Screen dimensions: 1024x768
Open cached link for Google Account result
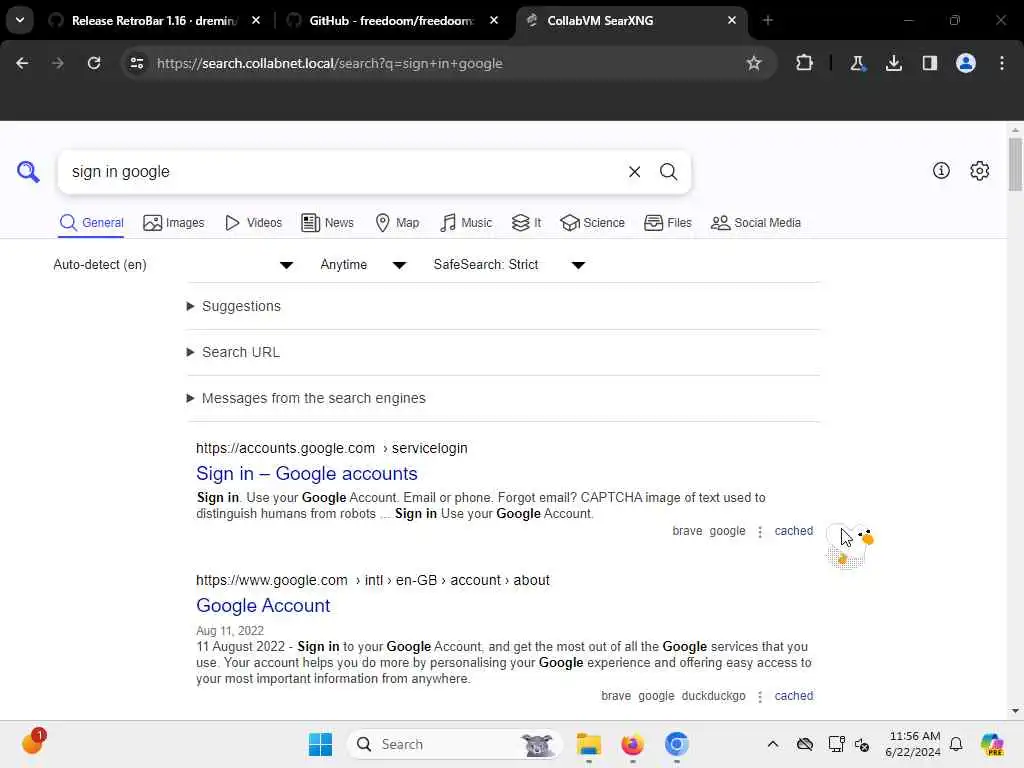coord(793,696)
